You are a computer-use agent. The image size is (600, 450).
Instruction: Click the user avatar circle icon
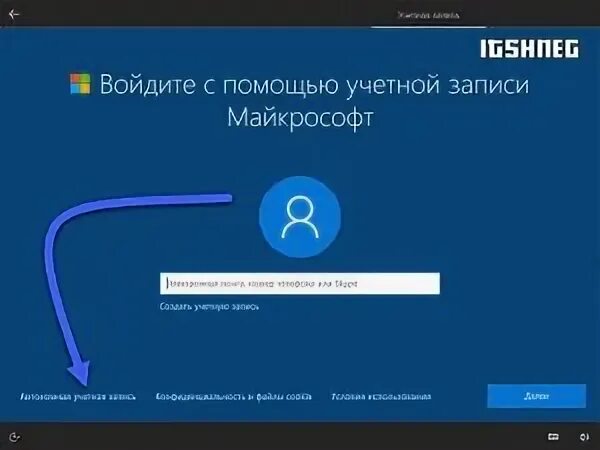300,217
